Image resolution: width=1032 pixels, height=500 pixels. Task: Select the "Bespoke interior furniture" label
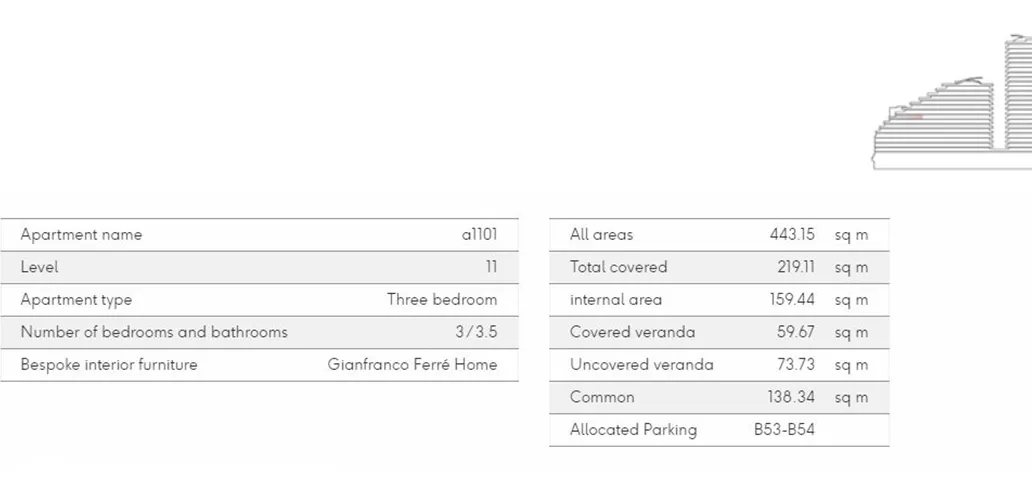pyautogui.click(x=109, y=365)
